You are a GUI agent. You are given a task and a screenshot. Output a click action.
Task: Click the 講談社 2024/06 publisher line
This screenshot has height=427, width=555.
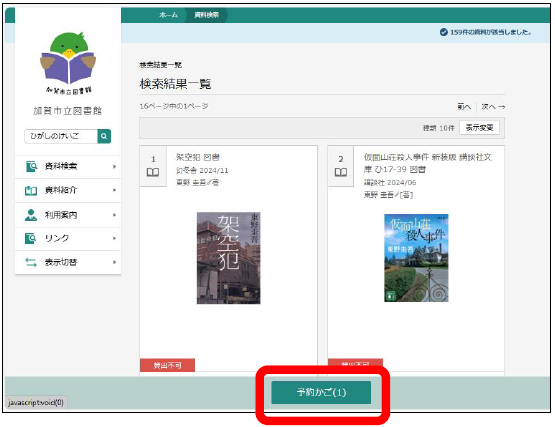pyautogui.click(x=390, y=183)
